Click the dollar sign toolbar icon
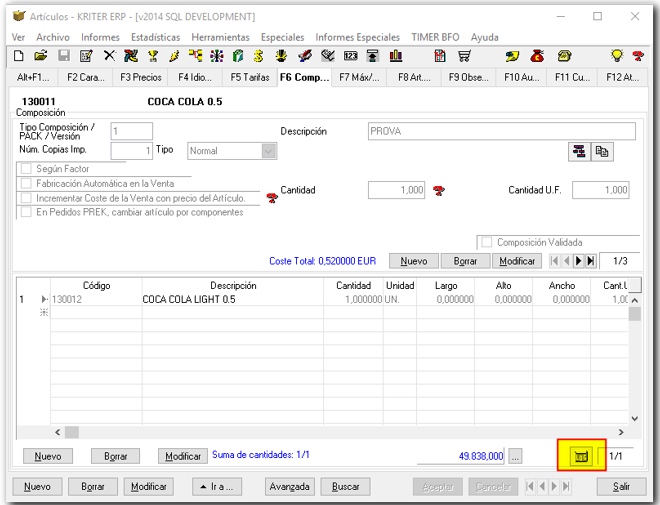 point(258,56)
